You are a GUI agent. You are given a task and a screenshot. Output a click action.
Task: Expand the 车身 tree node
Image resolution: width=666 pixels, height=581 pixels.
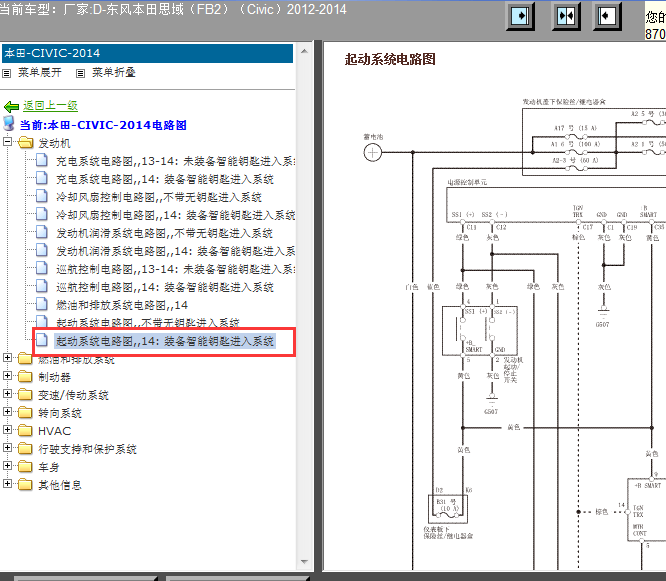[7, 465]
